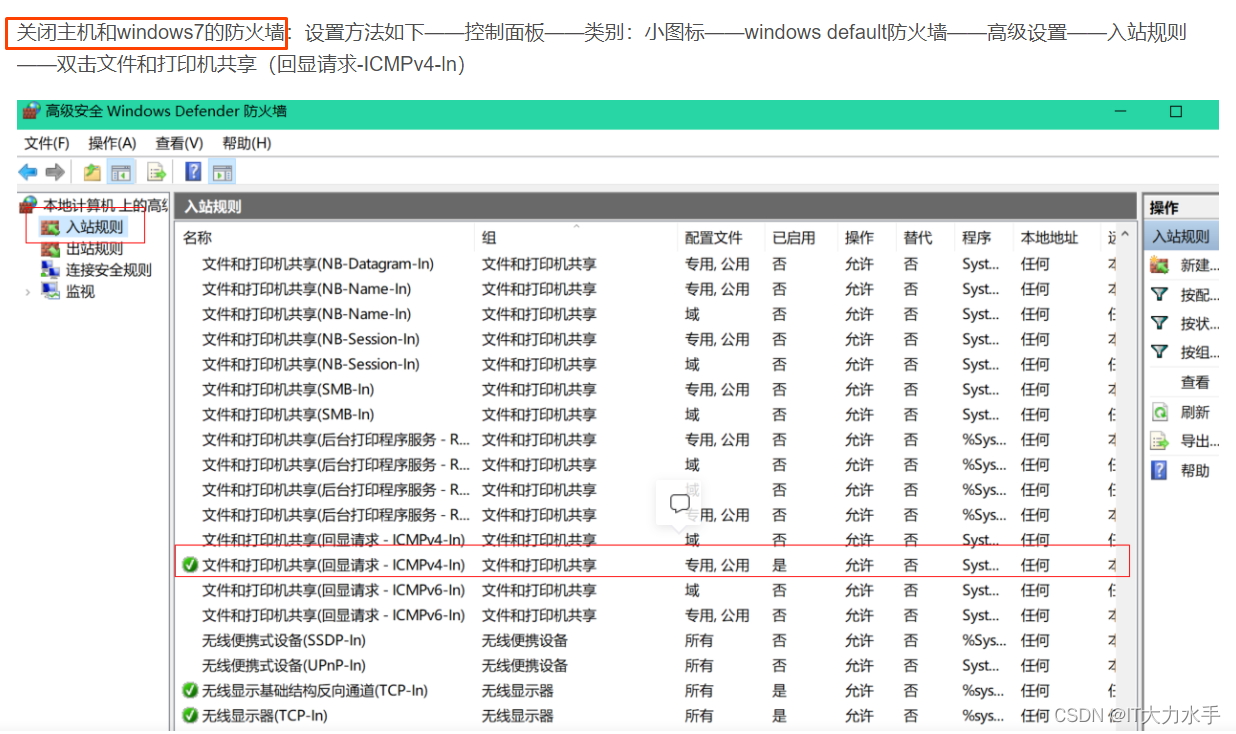Select the 监视 tree node

tap(80, 291)
